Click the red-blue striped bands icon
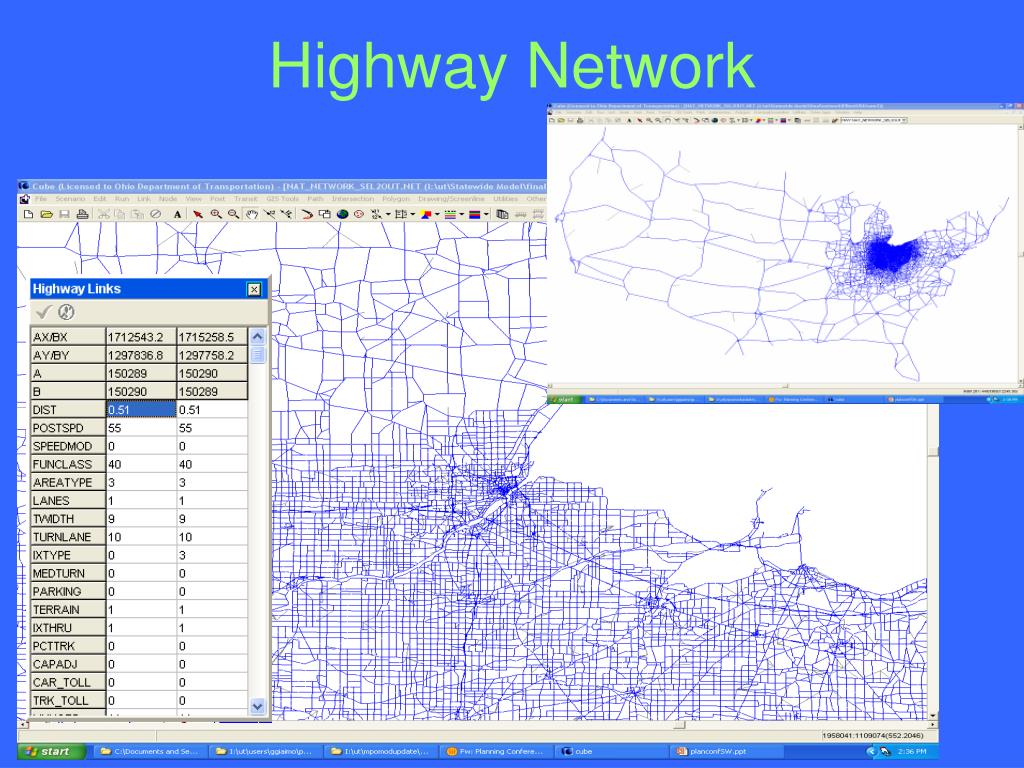 pyautogui.click(x=475, y=214)
